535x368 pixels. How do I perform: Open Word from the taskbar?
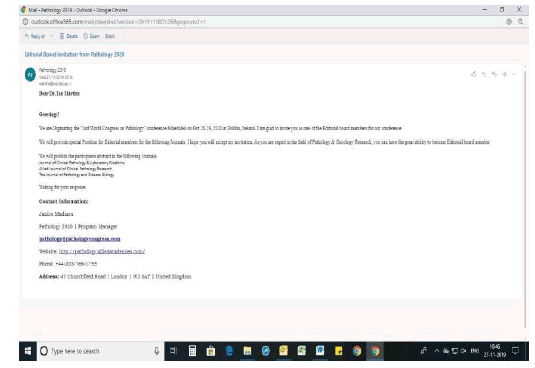pos(320,351)
